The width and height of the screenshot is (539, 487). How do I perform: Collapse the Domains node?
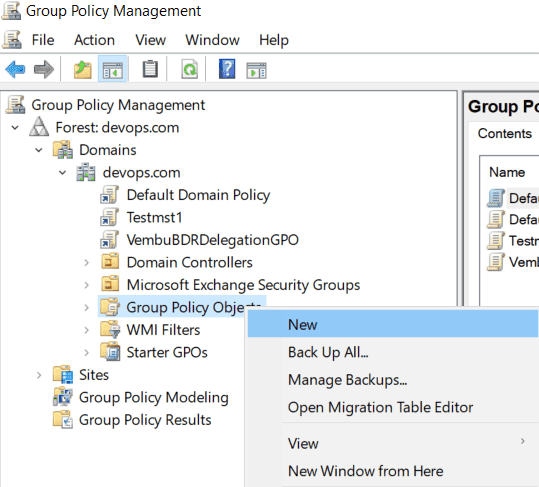point(39,150)
